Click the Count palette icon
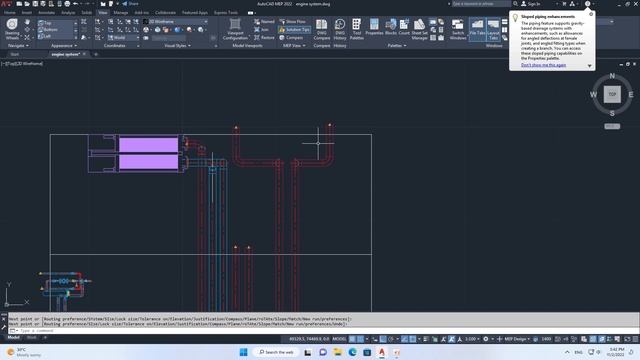 pyautogui.click(x=404, y=27)
